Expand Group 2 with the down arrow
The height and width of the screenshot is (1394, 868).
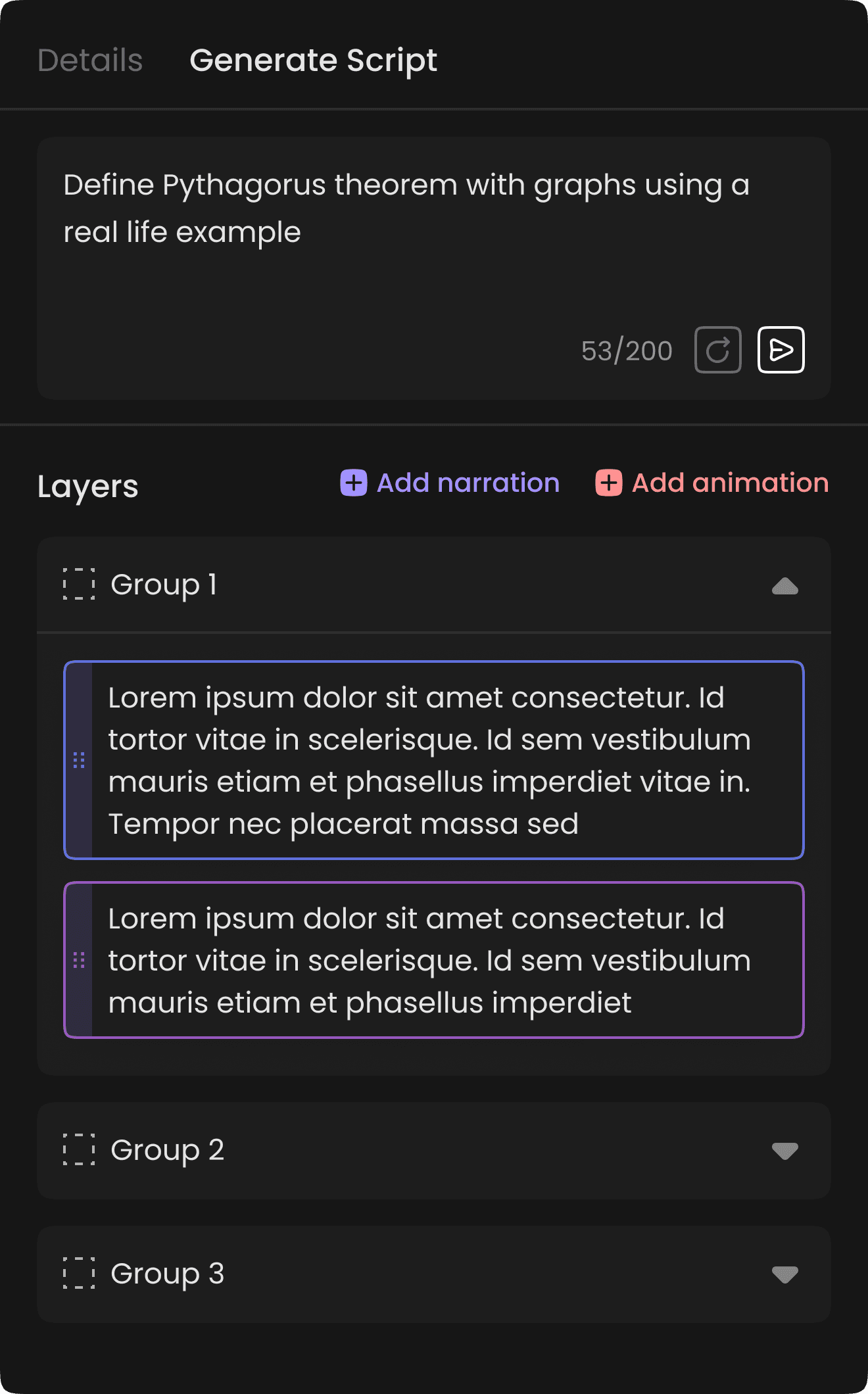coord(785,1151)
